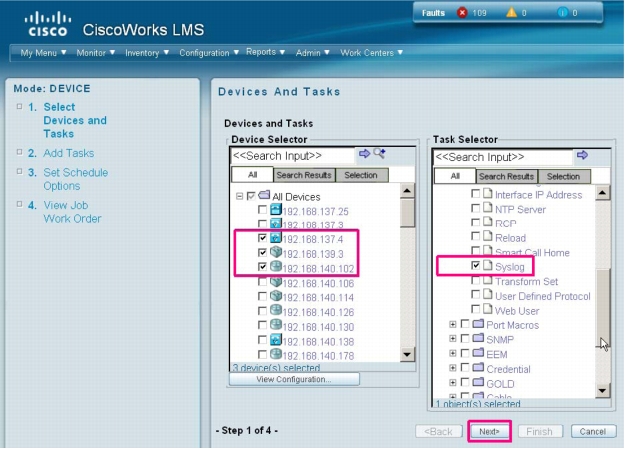Uncheck the 192.168.139.3 device checkbox

tap(262, 252)
